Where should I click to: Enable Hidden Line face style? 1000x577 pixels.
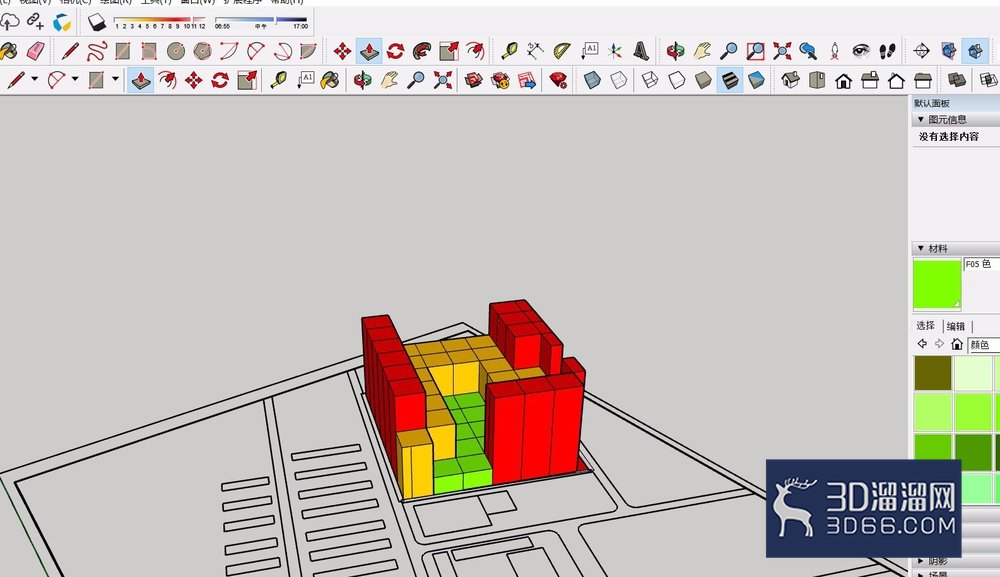tap(677, 80)
